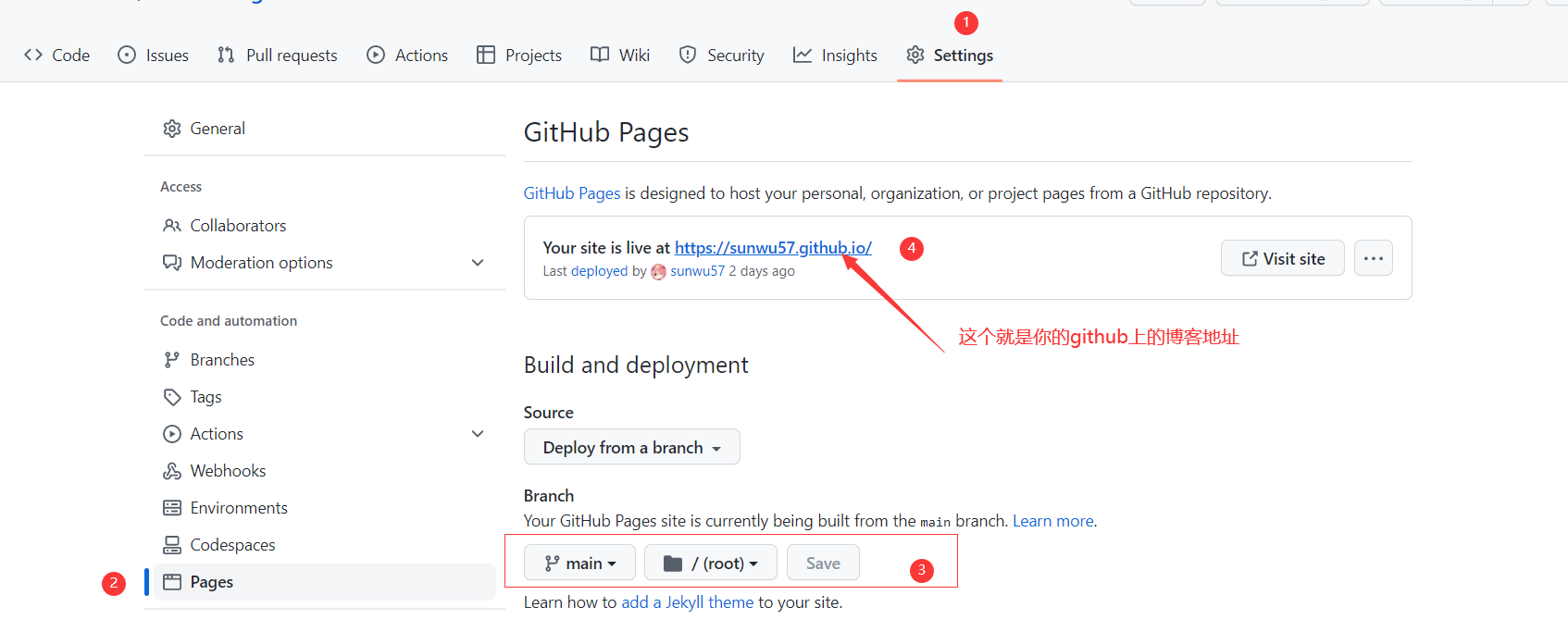Click the Wiki book icon
This screenshot has width=1568, height=632.
(600, 55)
